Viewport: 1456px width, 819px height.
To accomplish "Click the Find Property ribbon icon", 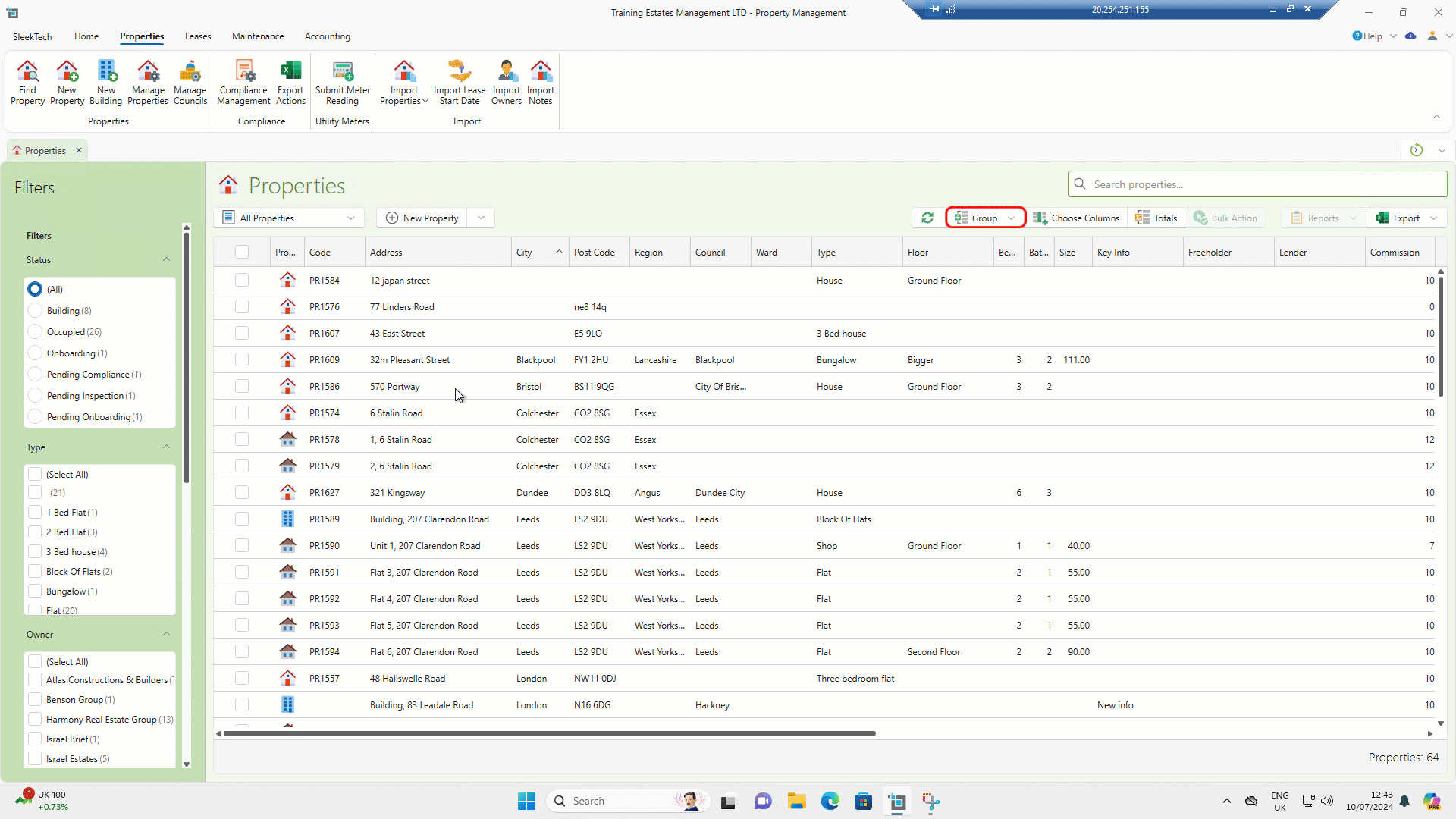I will (27, 82).
